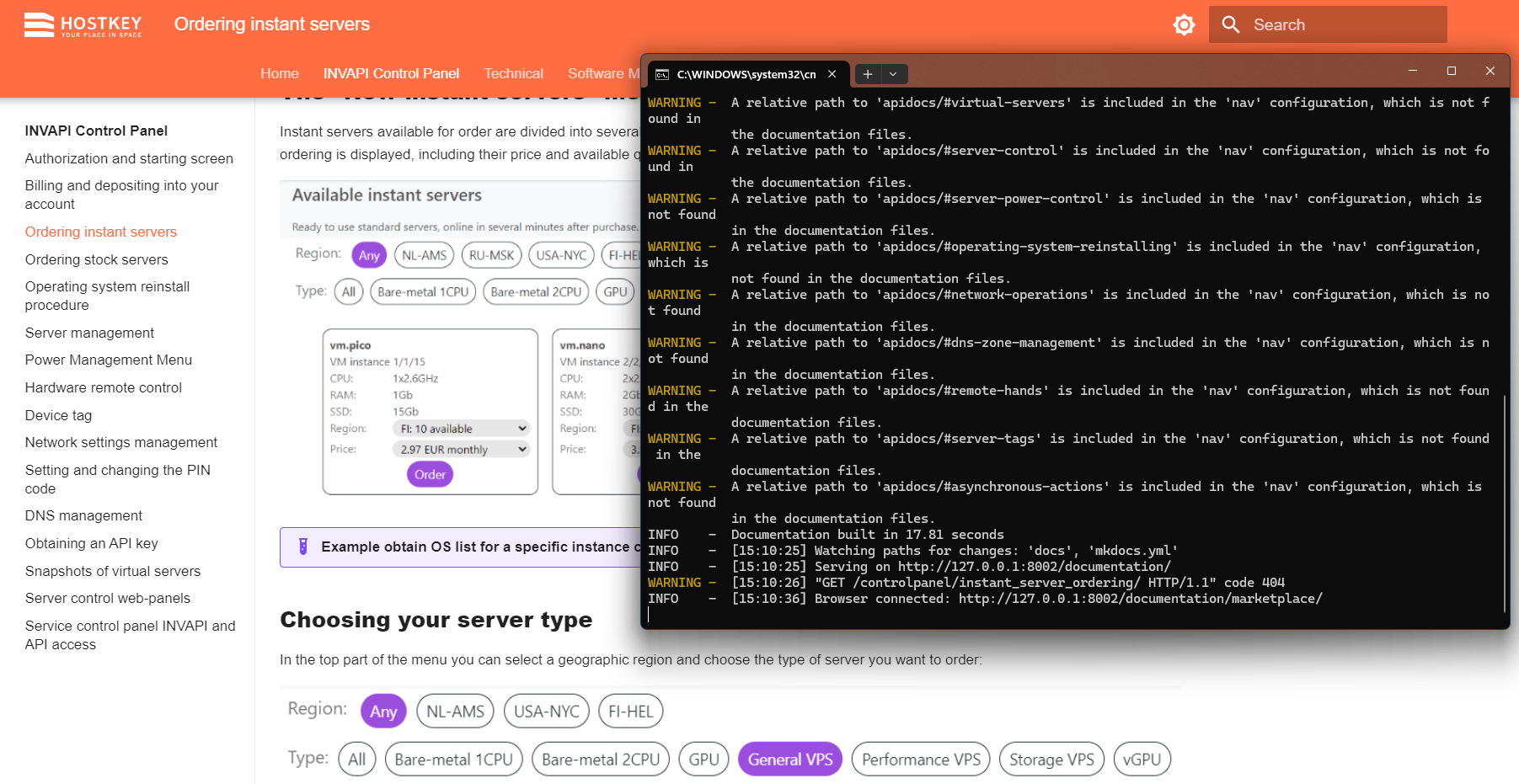Image resolution: width=1519 pixels, height=784 pixels.
Task: Click the search magnifier icon
Action: (x=1231, y=25)
